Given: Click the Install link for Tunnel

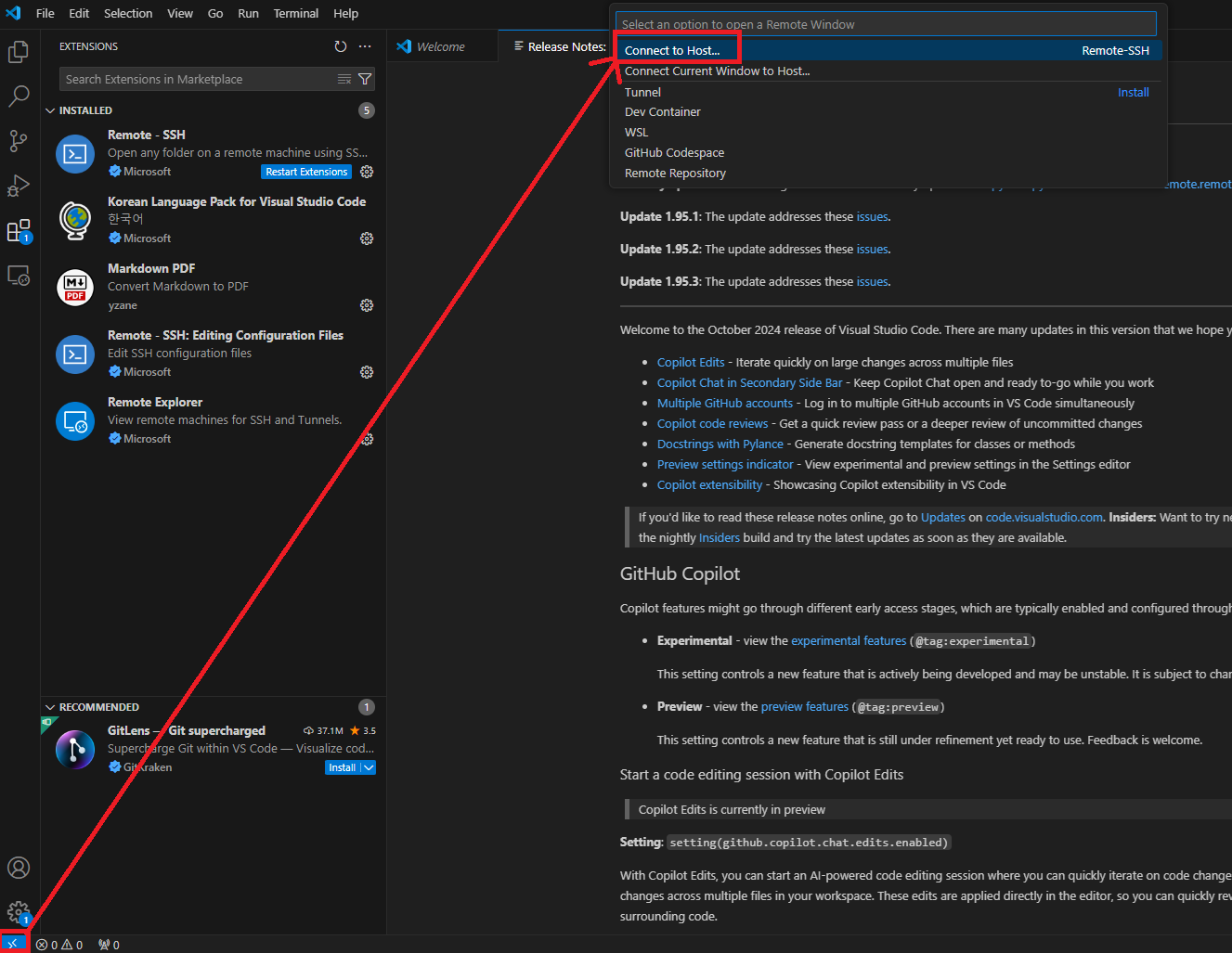Looking at the screenshot, I should [1133, 92].
